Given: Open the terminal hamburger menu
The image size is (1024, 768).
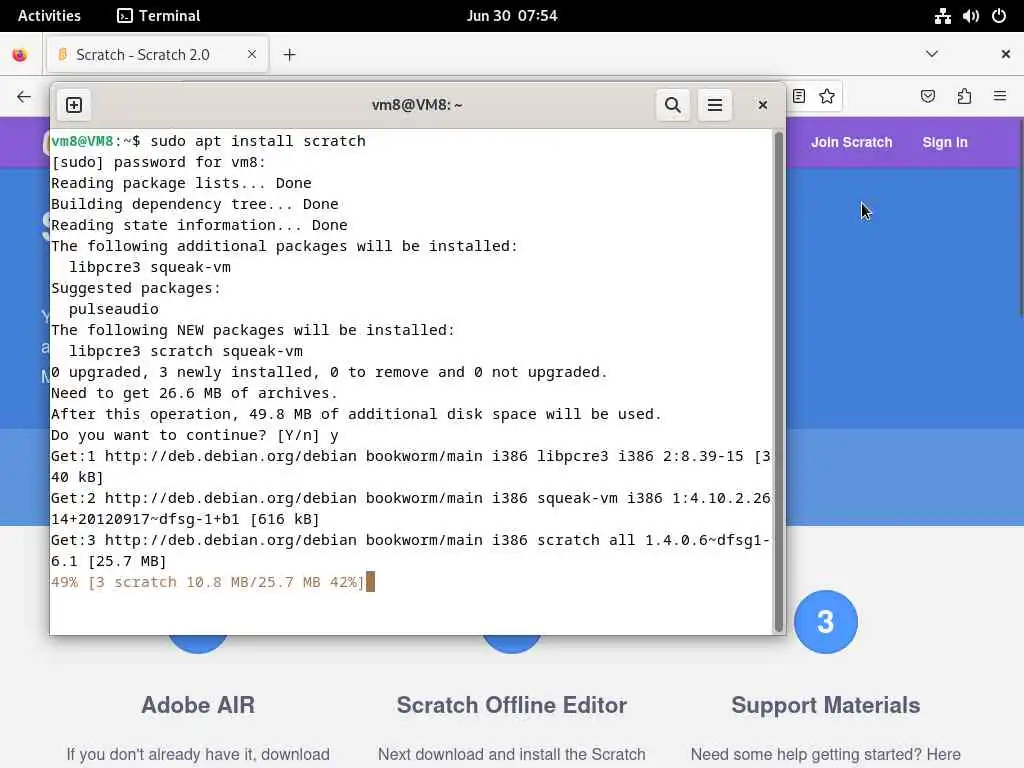Looking at the screenshot, I should click(x=714, y=105).
